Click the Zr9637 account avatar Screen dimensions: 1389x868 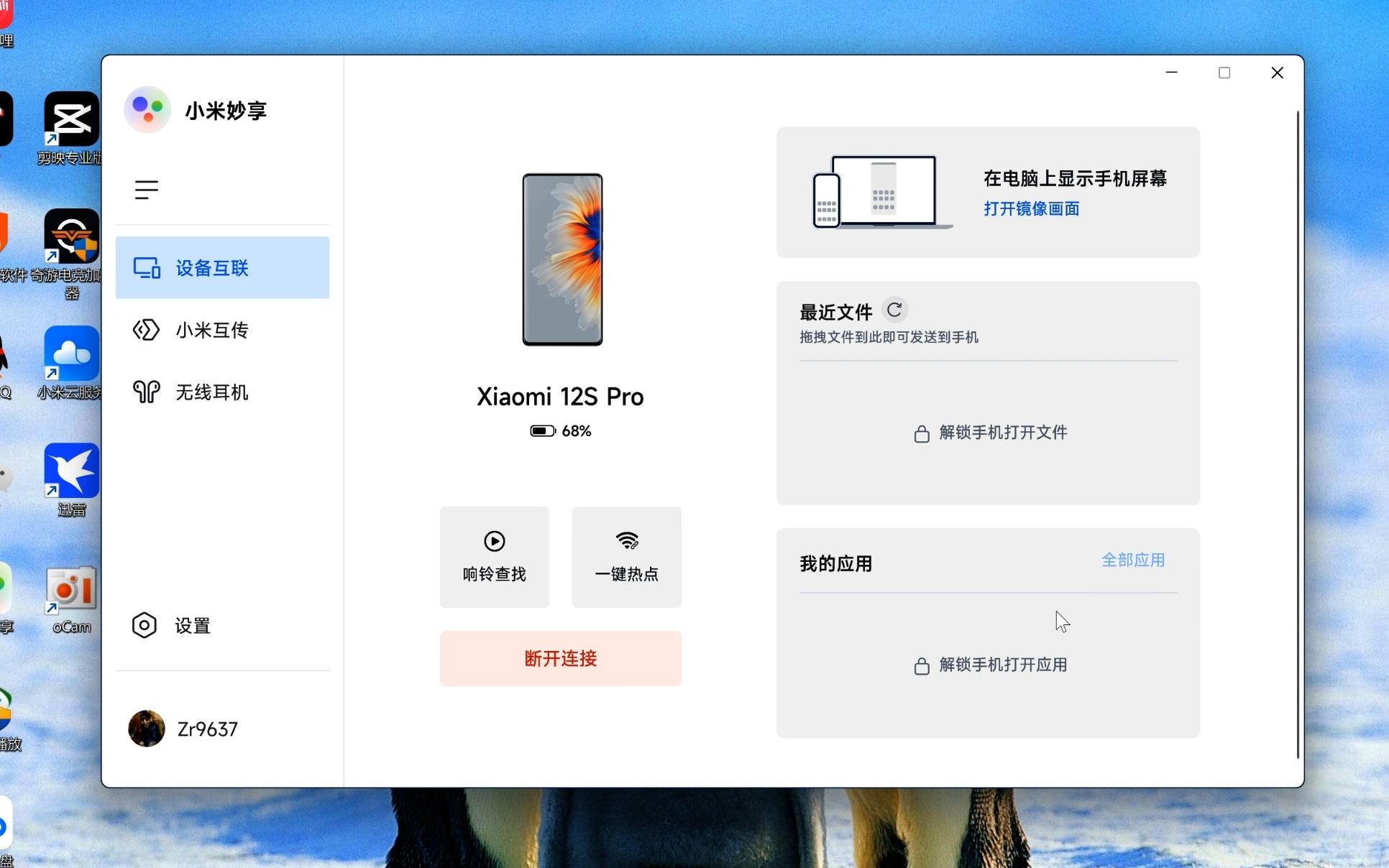[147, 729]
